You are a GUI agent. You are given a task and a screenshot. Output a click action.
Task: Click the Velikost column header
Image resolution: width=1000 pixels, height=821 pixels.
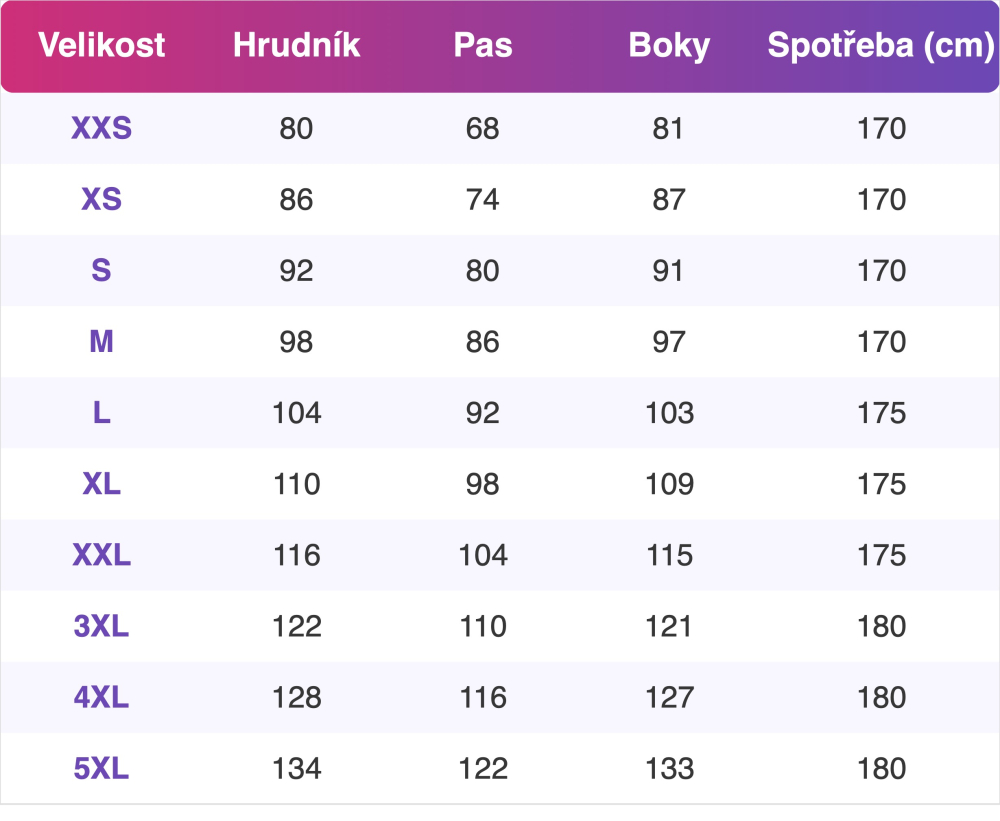point(101,45)
